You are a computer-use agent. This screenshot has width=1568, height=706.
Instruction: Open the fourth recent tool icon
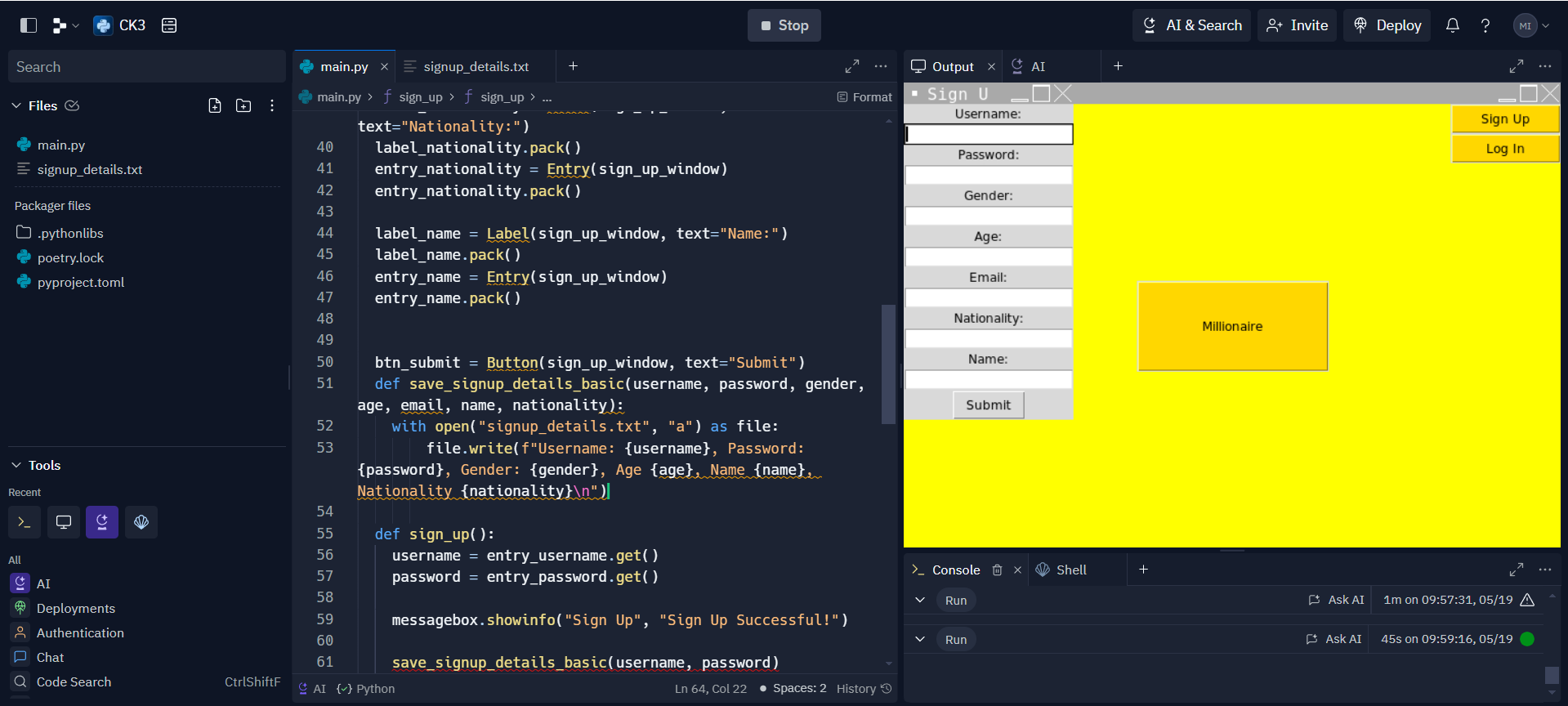[141, 522]
